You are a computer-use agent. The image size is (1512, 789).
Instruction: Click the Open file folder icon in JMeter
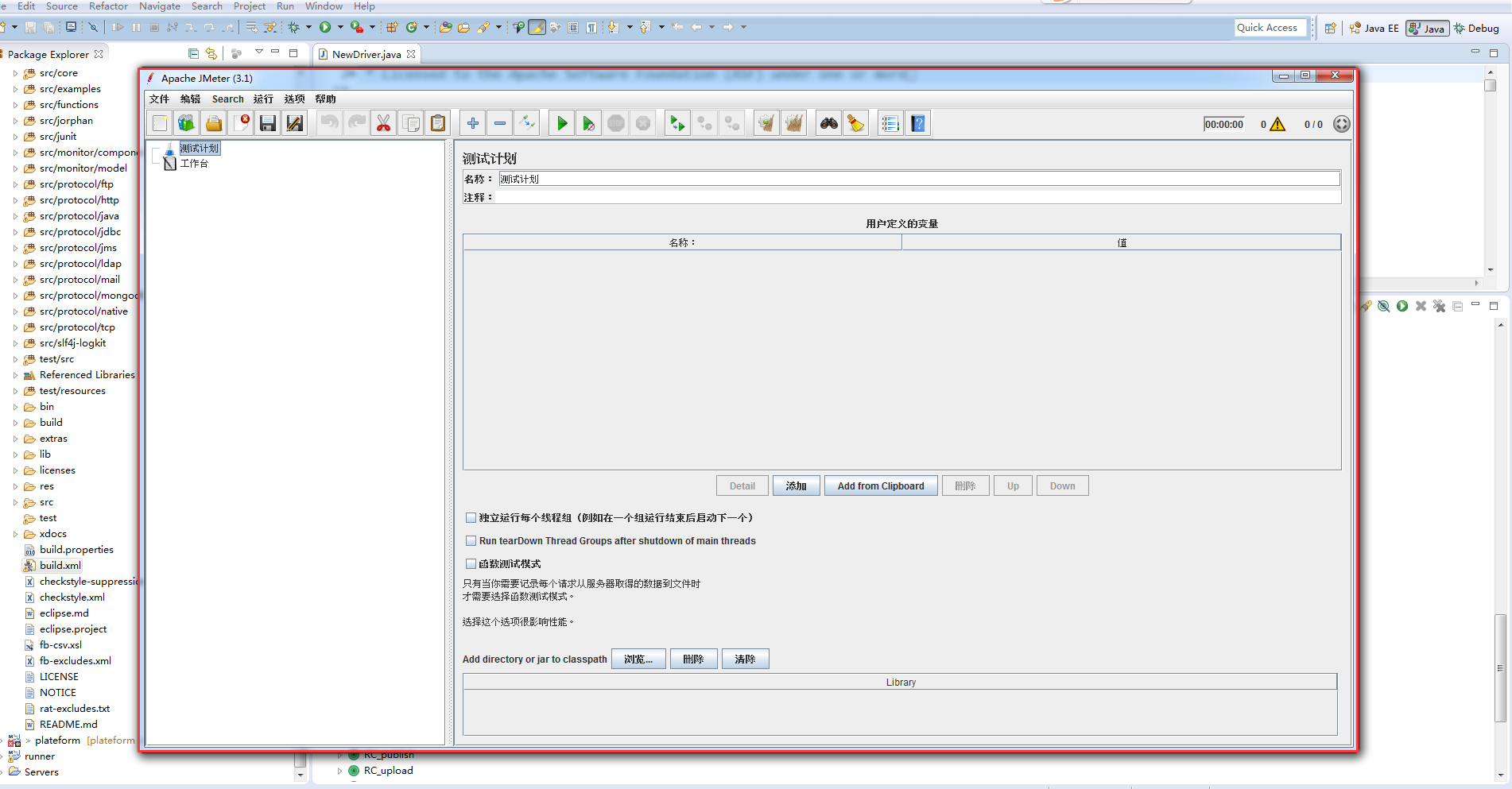click(213, 123)
